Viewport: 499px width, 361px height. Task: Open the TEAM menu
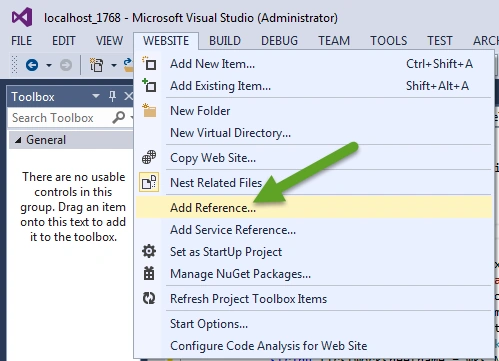[x=334, y=41]
